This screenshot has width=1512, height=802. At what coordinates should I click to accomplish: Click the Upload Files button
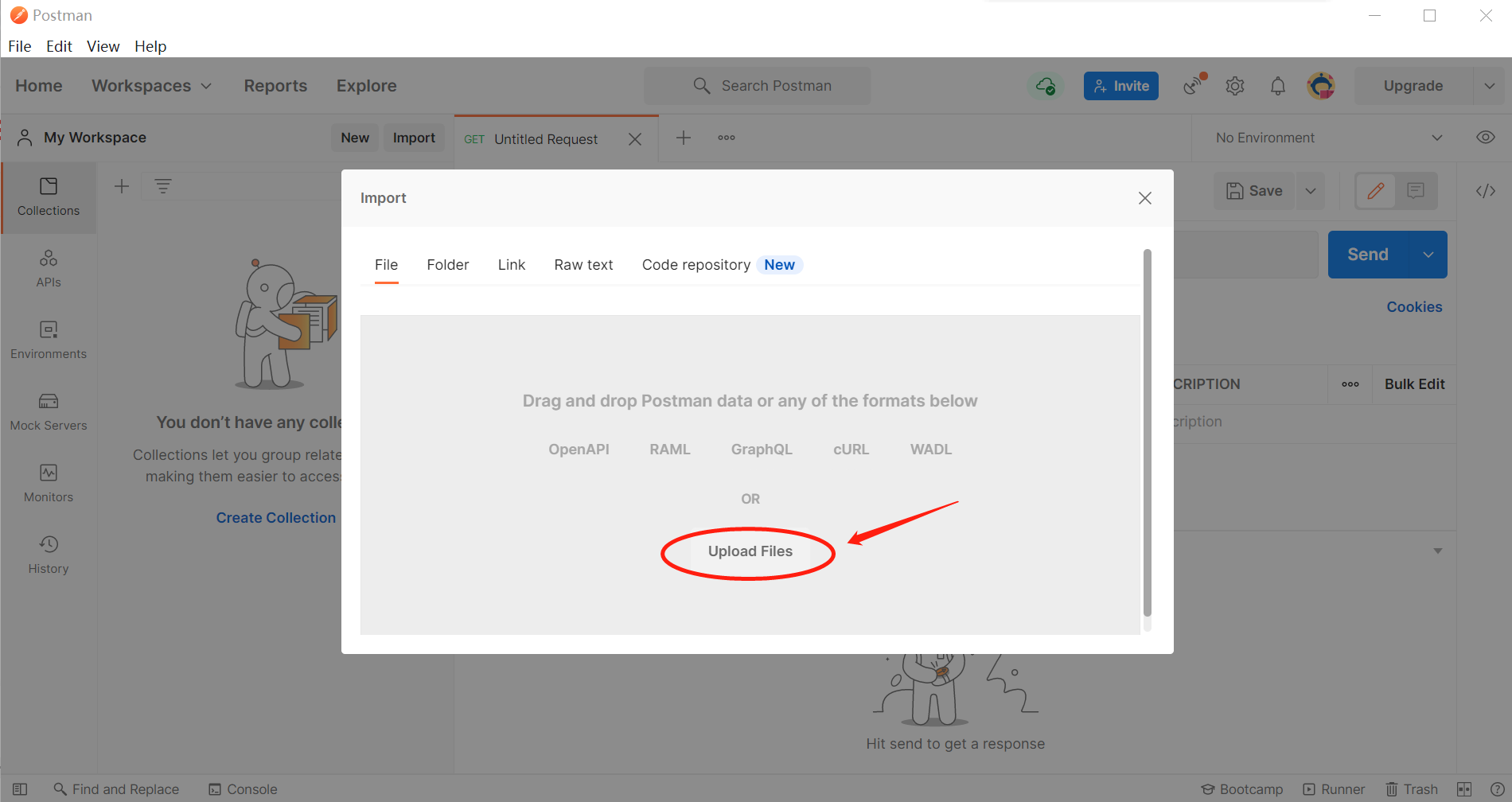point(749,551)
